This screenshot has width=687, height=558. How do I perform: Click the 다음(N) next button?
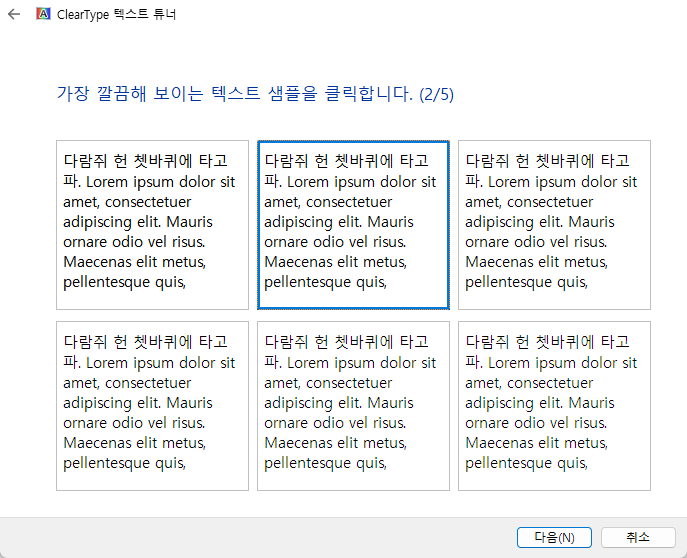pyautogui.click(x=554, y=537)
